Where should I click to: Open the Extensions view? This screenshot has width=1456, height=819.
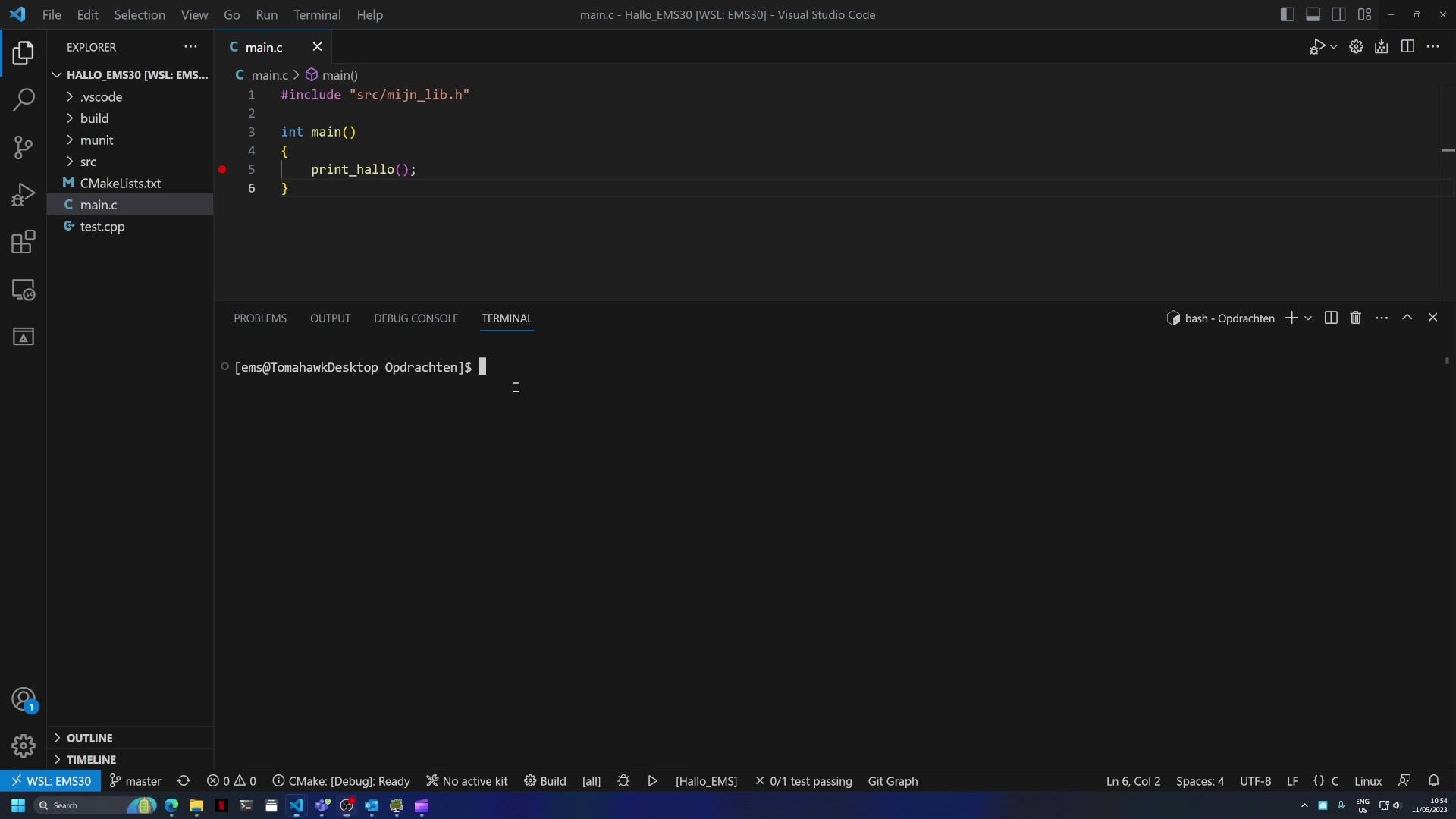coord(24,243)
